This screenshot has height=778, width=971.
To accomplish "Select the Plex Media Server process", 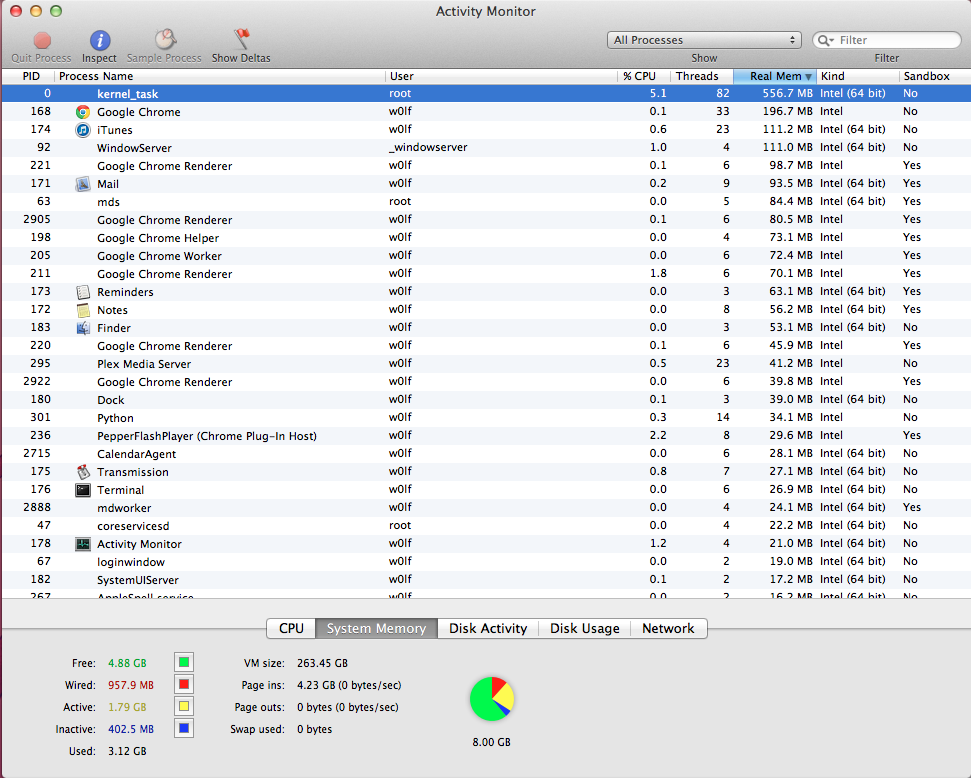I will click(x=486, y=364).
